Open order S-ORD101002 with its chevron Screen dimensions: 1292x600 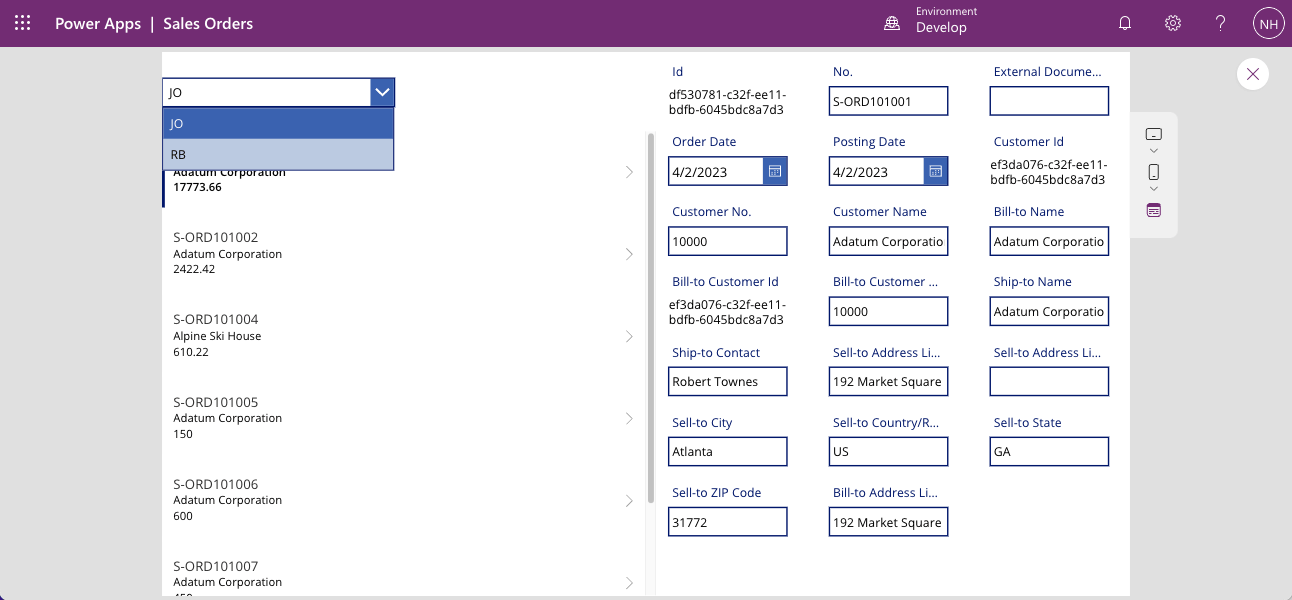pyautogui.click(x=629, y=254)
